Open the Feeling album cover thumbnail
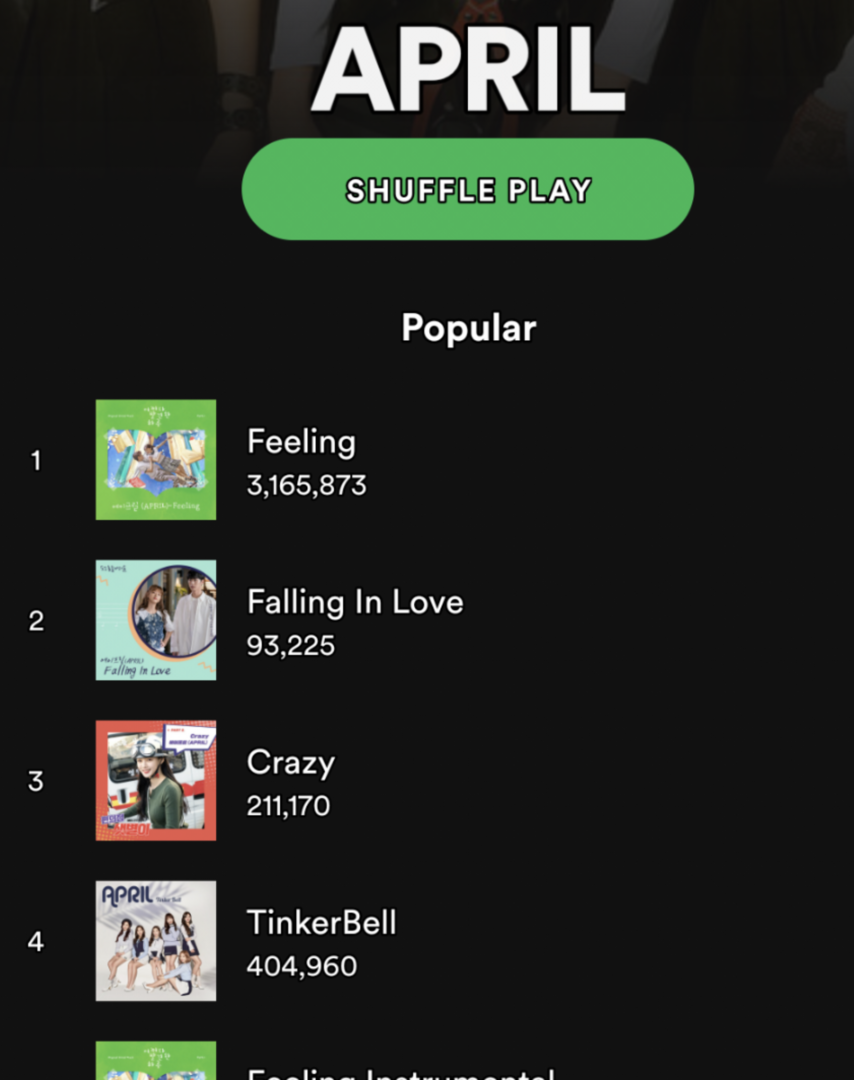This screenshot has height=1080, width=854. [x=156, y=459]
